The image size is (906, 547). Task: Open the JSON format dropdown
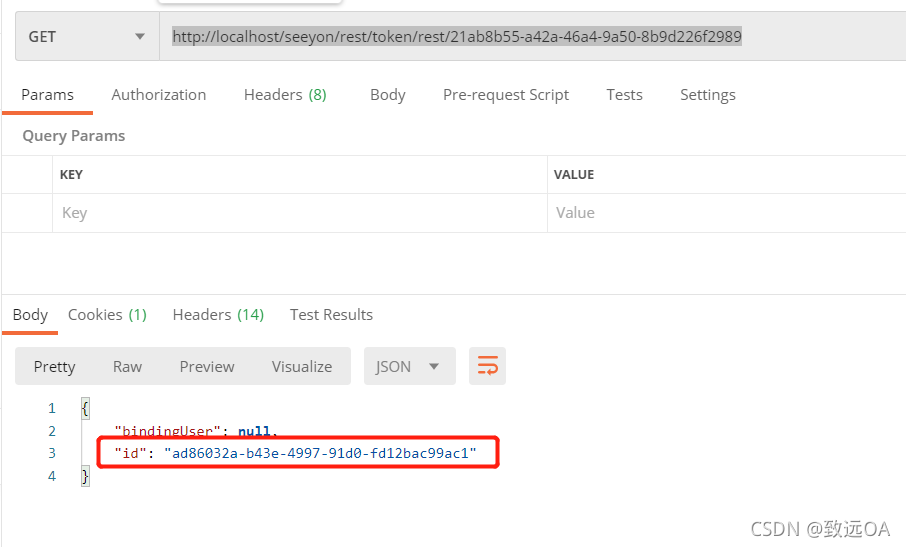(x=410, y=366)
